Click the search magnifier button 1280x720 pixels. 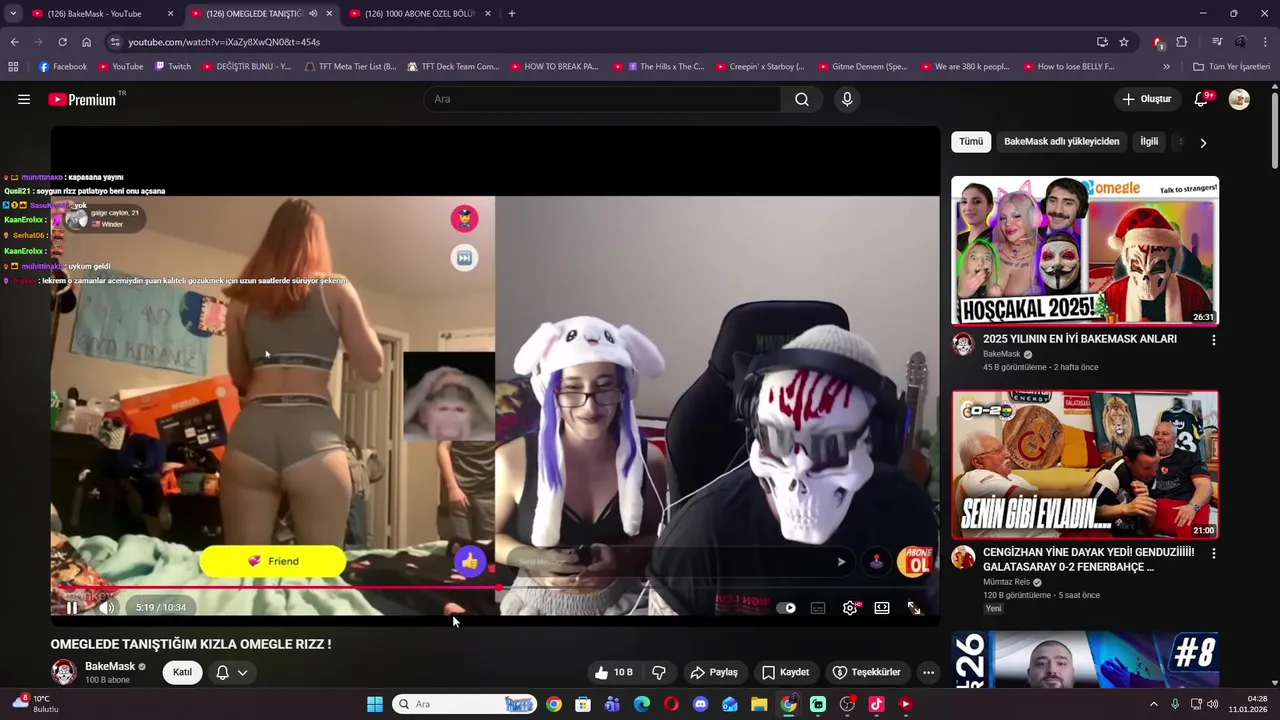point(802,99)
